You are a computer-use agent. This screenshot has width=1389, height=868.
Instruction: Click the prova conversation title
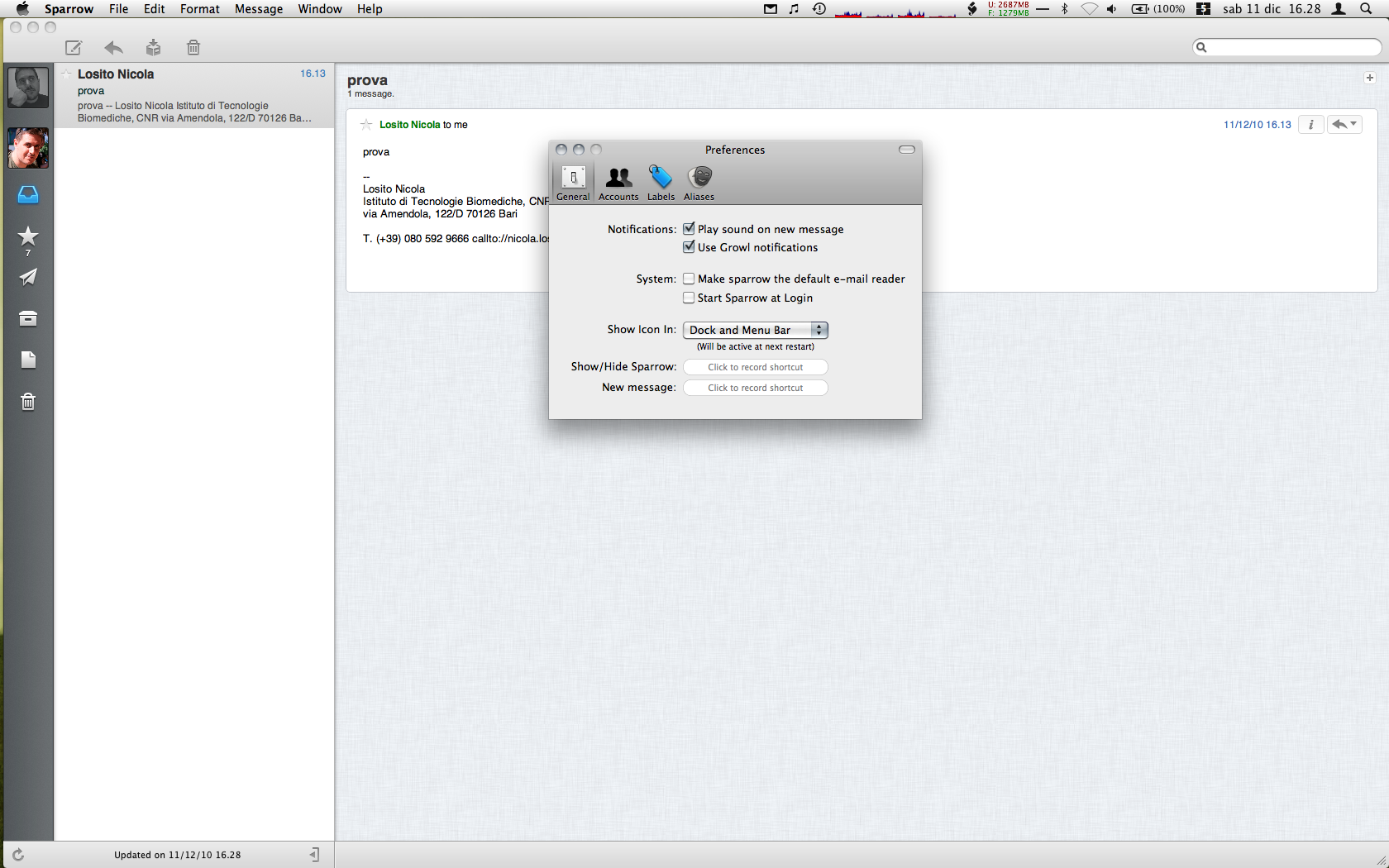367,80
